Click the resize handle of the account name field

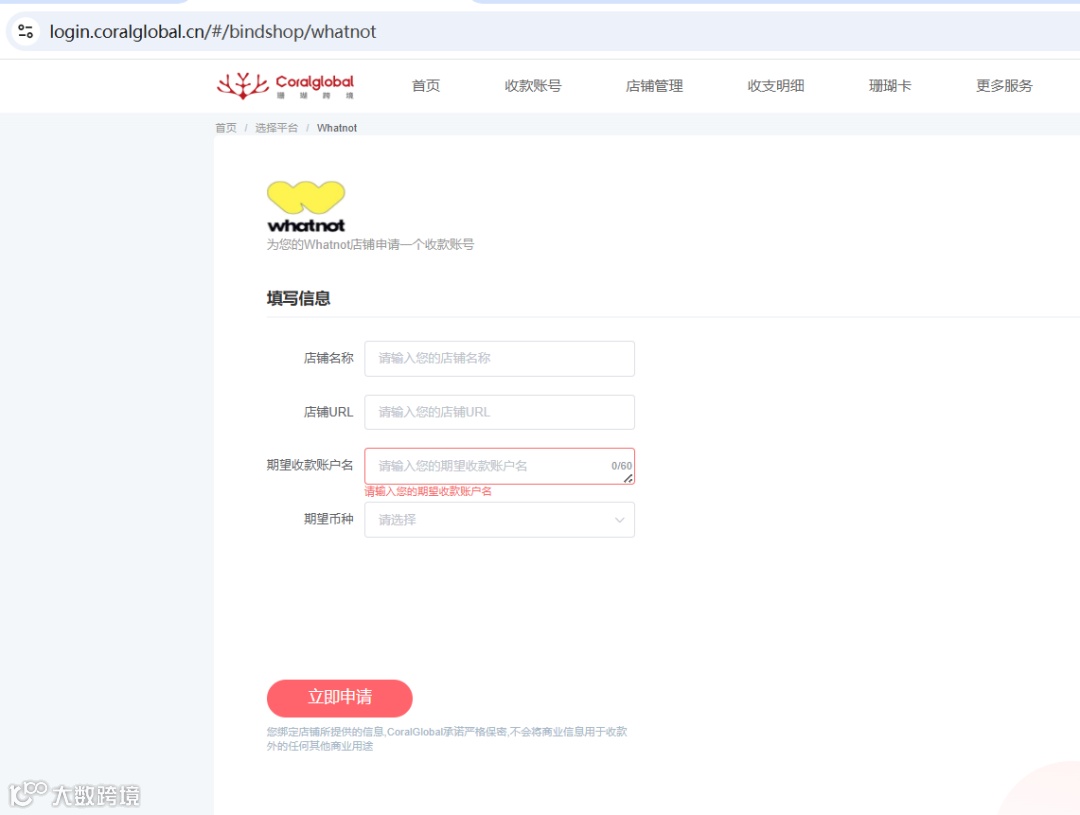pos(627,478)
